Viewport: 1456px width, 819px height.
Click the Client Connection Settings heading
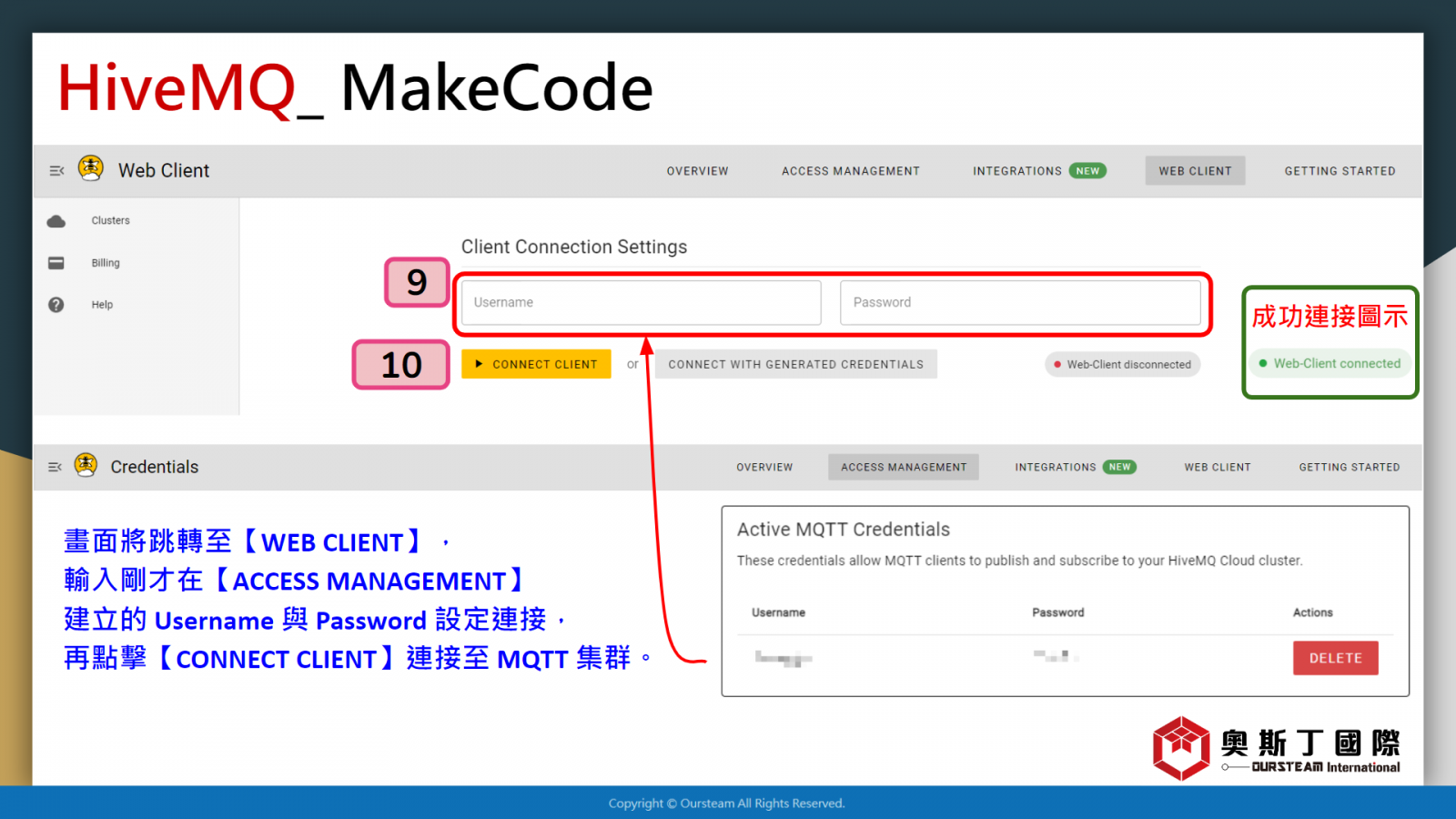pyautogui.click(x=574, y=247)
